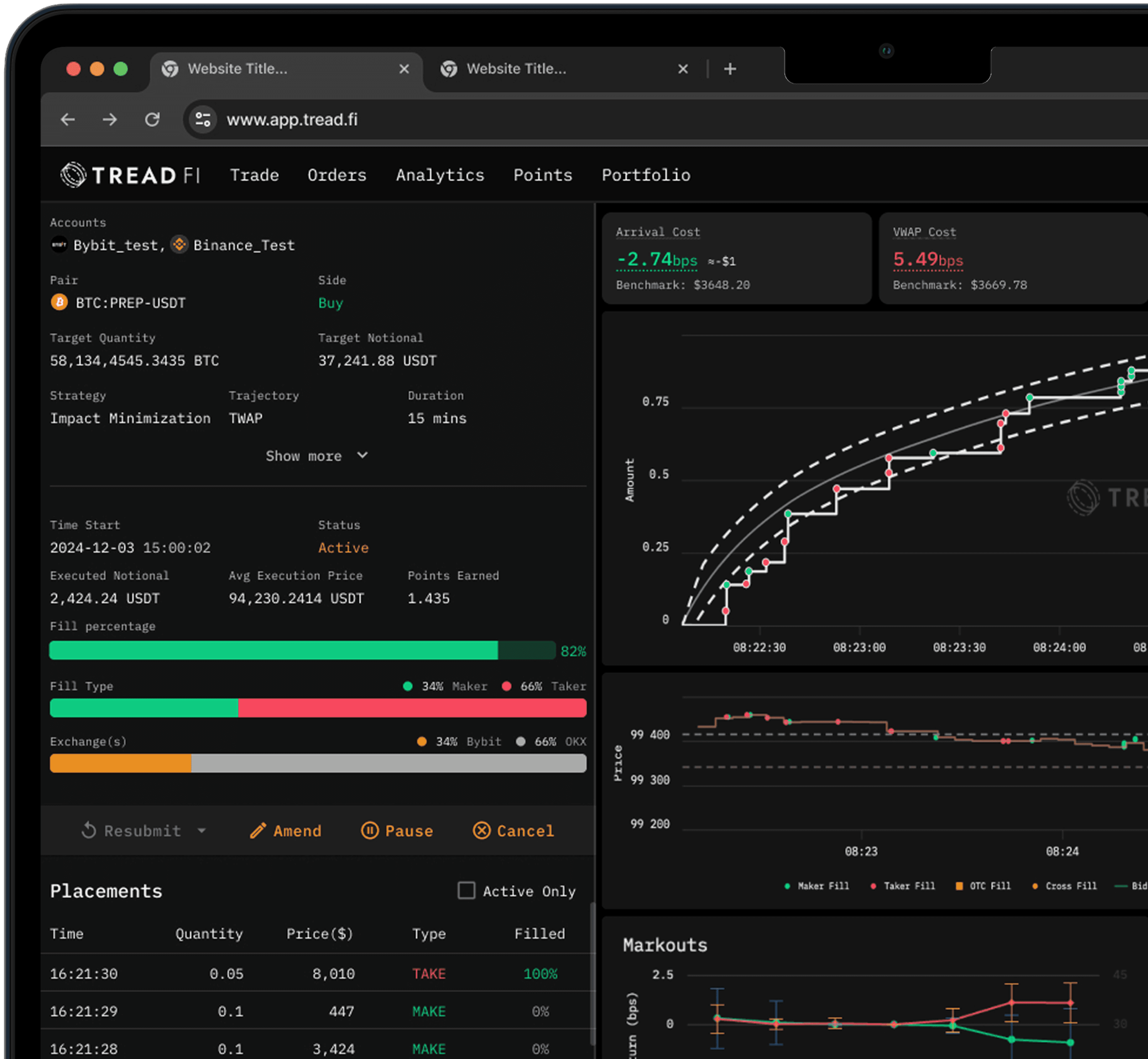Toggle Taker Fill in chart legend
Screen dimensions: 1148x1059
903,886
